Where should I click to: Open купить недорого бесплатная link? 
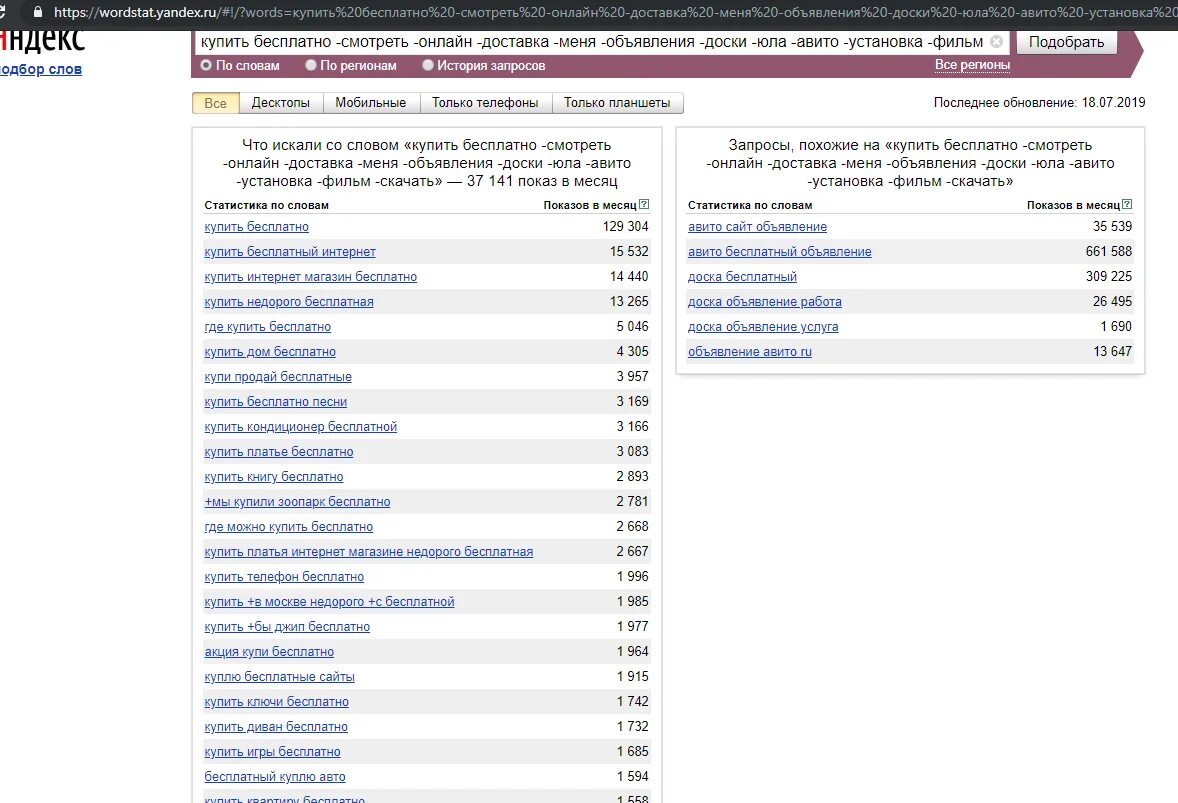click(288, 302)
